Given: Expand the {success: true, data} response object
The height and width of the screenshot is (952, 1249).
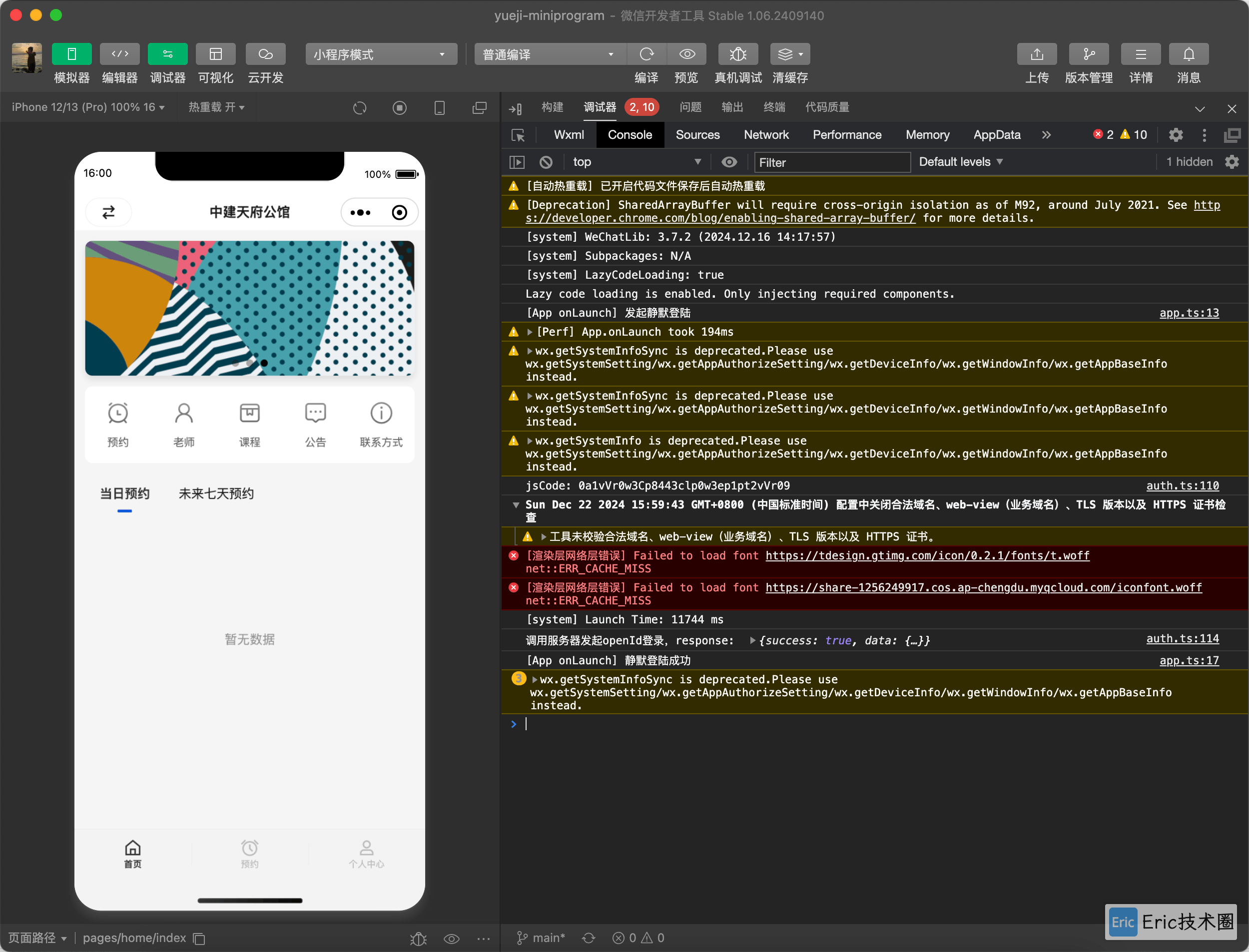Looking at the screenshot, I should [x=752, y=640].
